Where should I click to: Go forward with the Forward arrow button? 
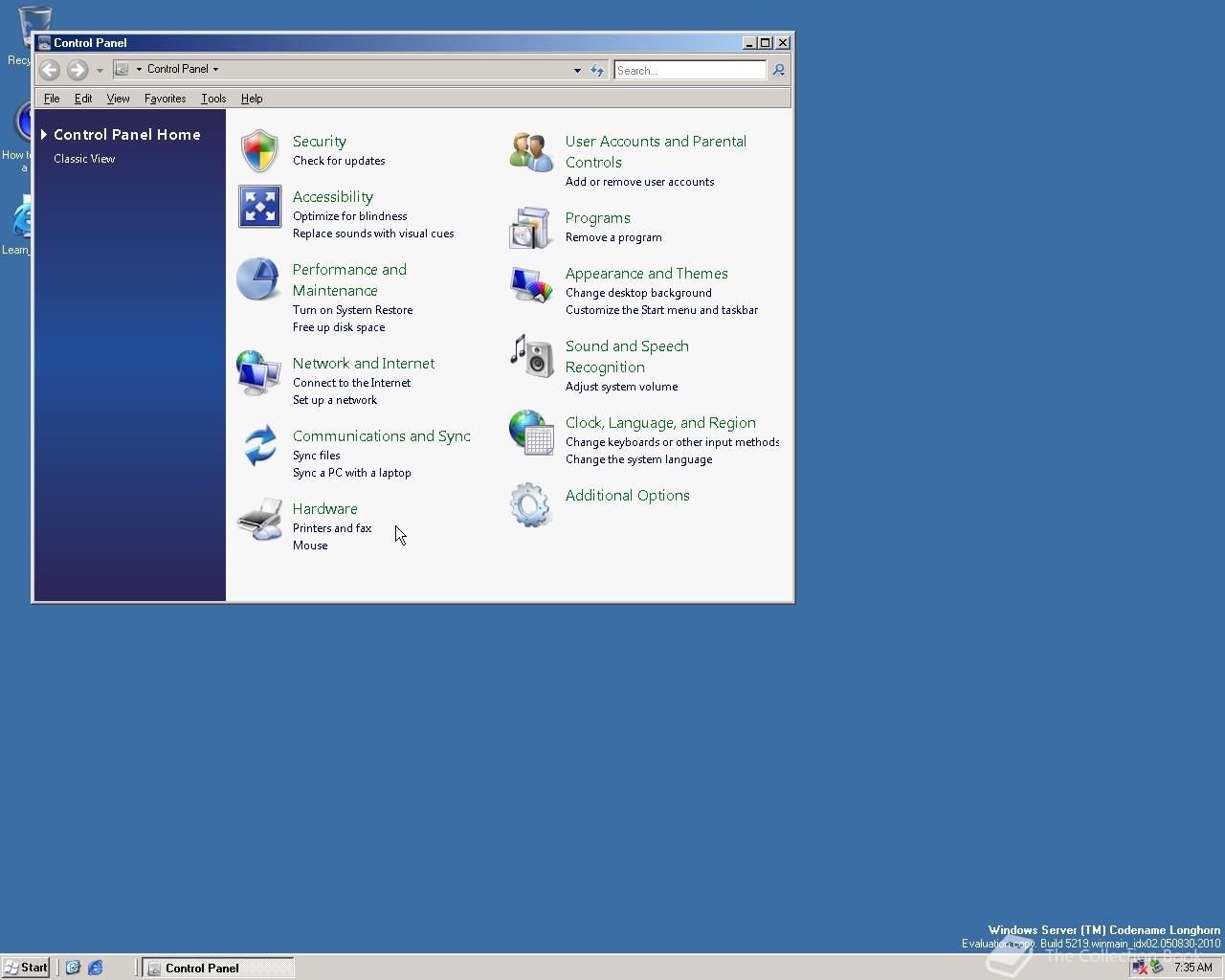click(x=78, y=69)
